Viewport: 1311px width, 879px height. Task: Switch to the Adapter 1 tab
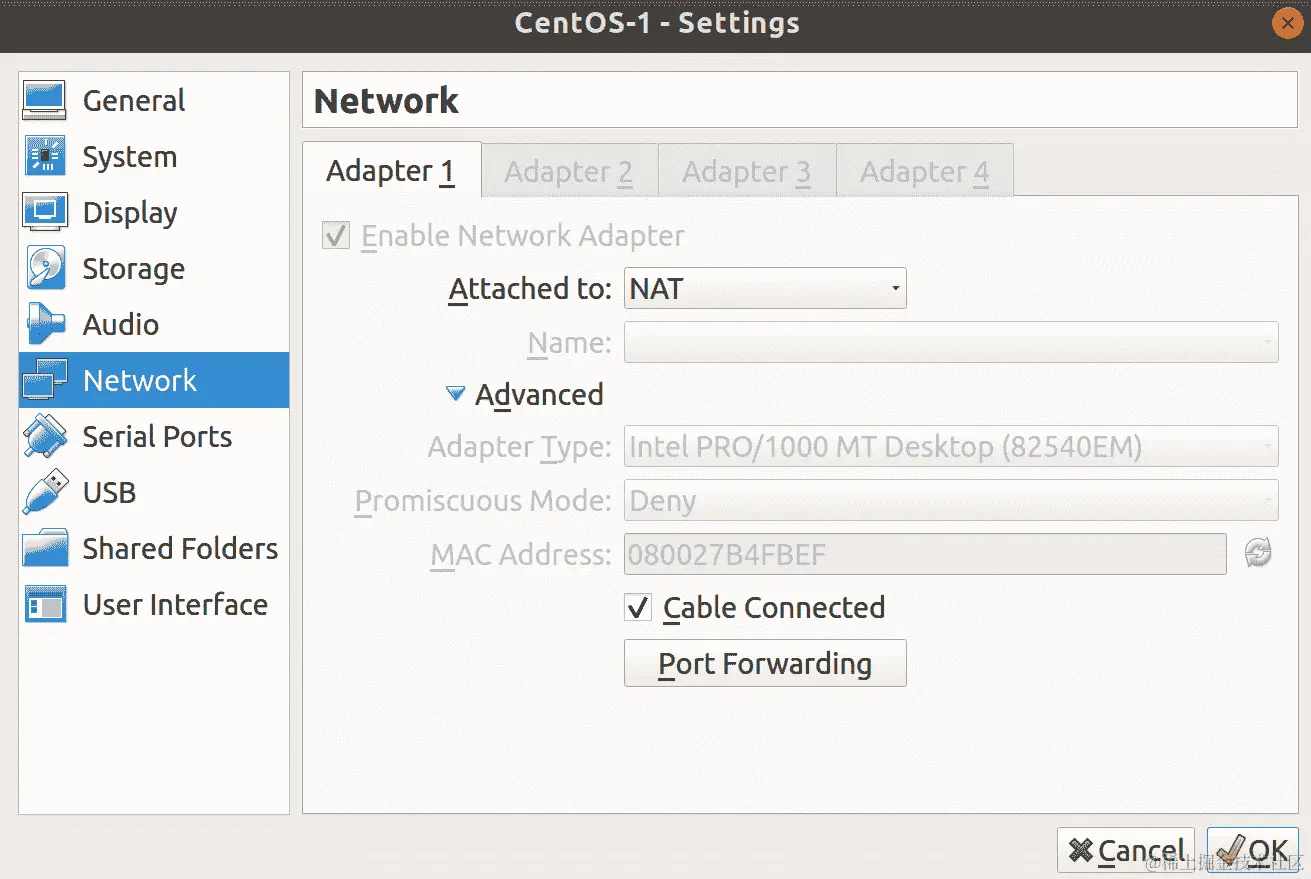(391, 171)
